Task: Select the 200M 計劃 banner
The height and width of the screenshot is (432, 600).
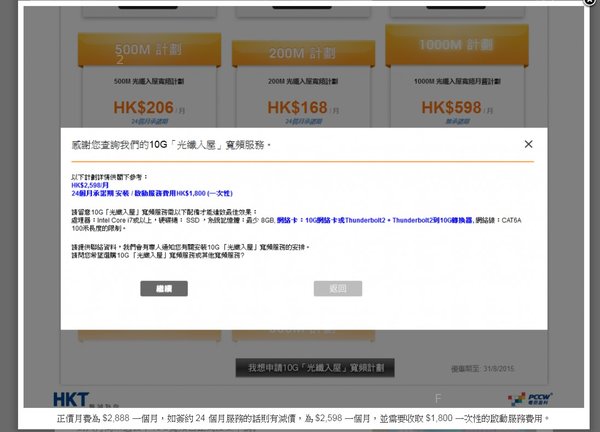Action: click(303, 54)
